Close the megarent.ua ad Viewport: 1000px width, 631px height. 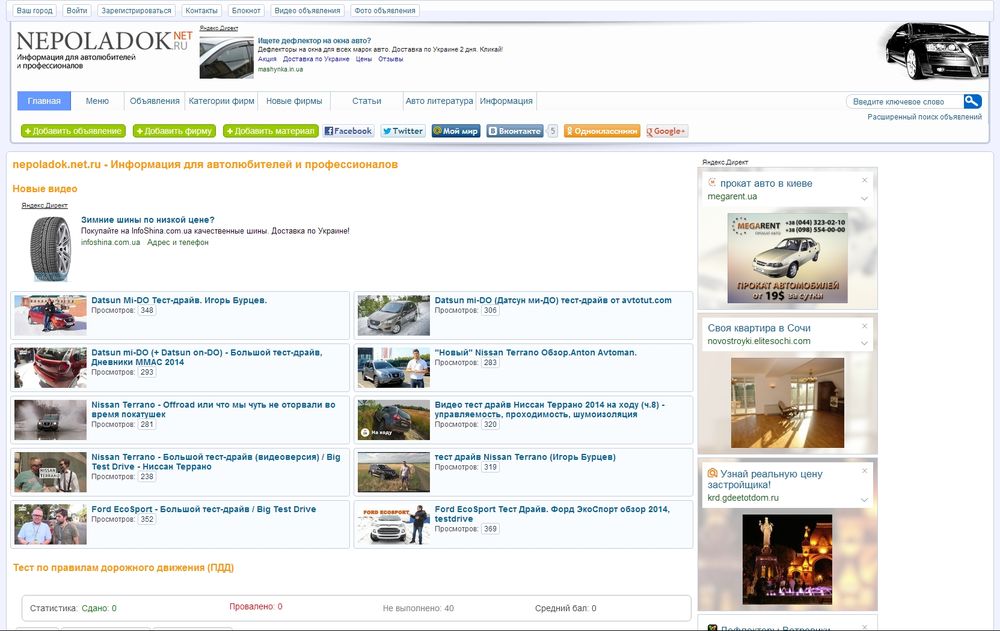[864, 180]
